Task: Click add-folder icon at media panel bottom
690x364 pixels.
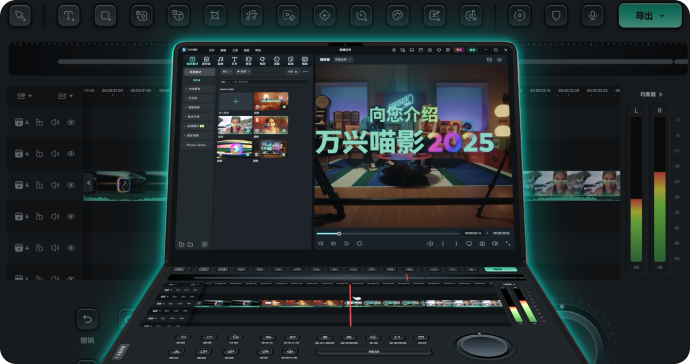Action: pyautogui.click(x=181, y=244)
